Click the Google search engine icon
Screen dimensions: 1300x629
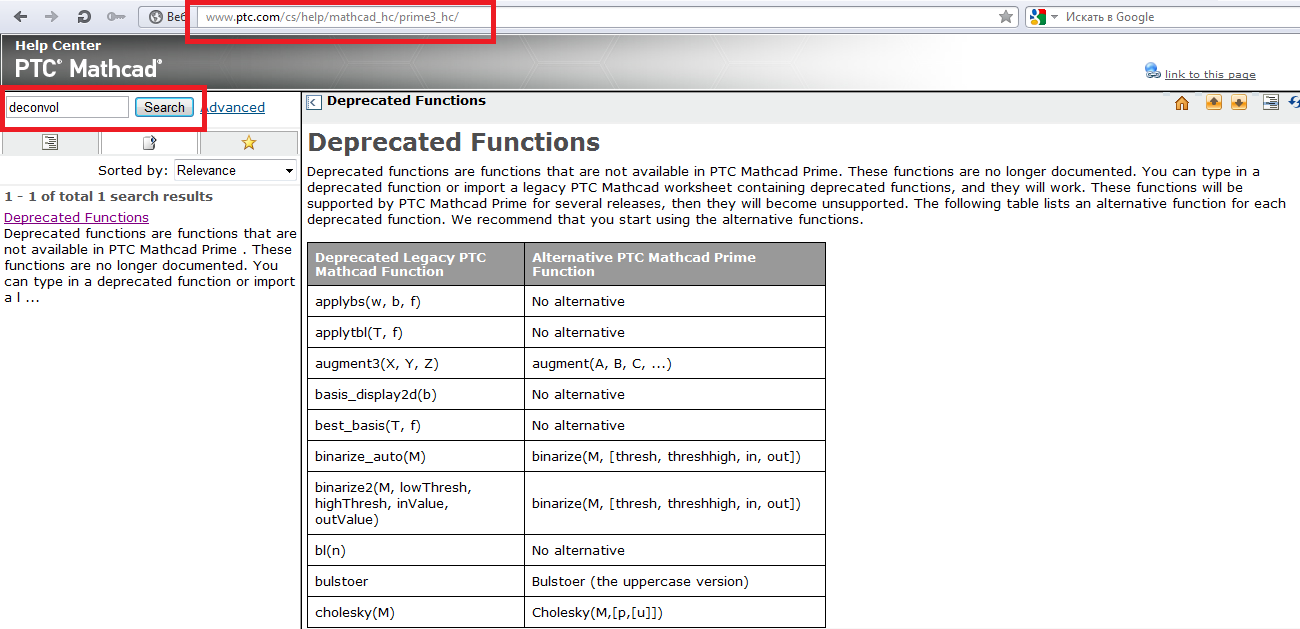pyautogui.click(x=1037, y=16)
